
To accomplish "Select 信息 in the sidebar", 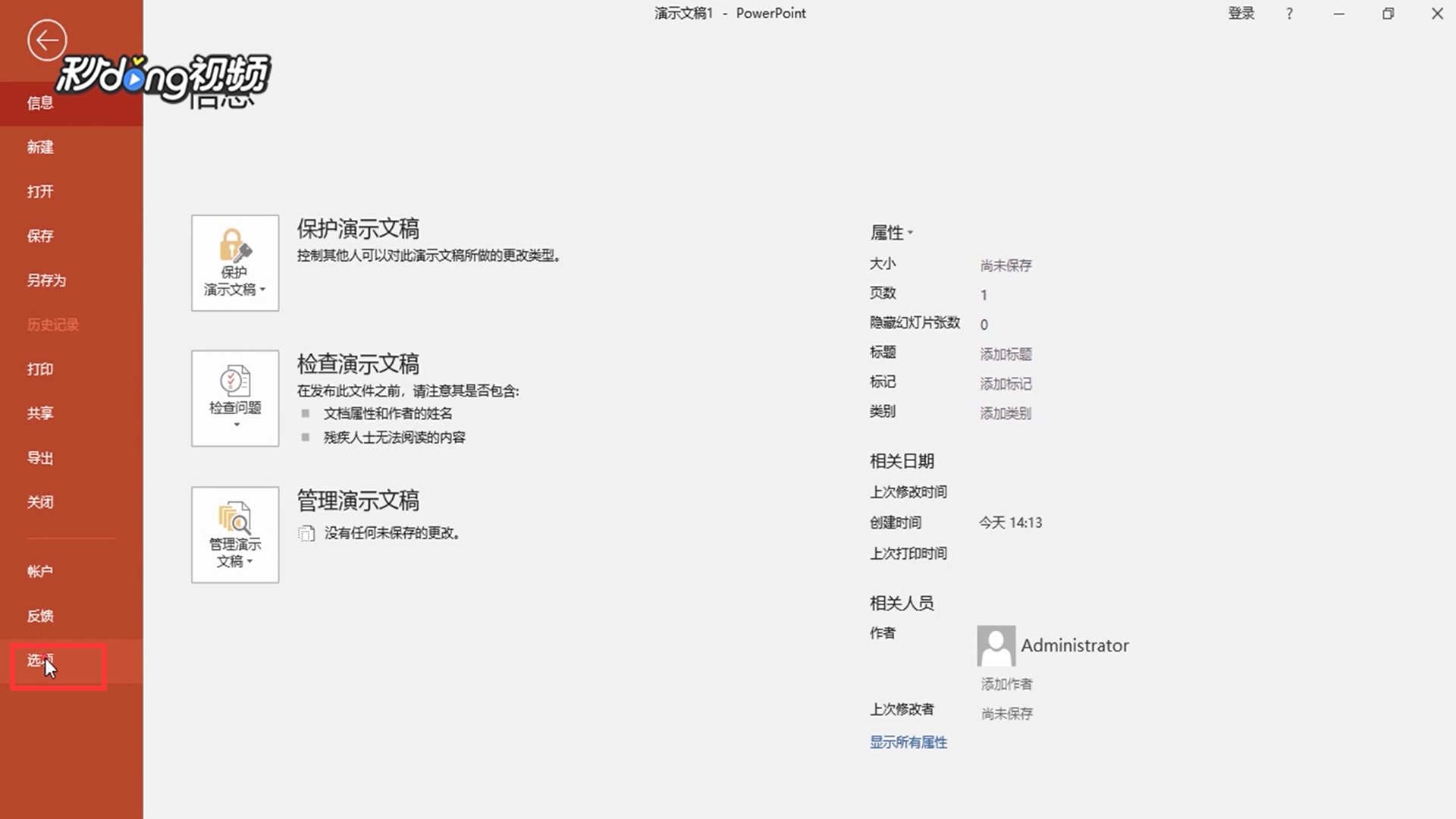I will [71, 103].
